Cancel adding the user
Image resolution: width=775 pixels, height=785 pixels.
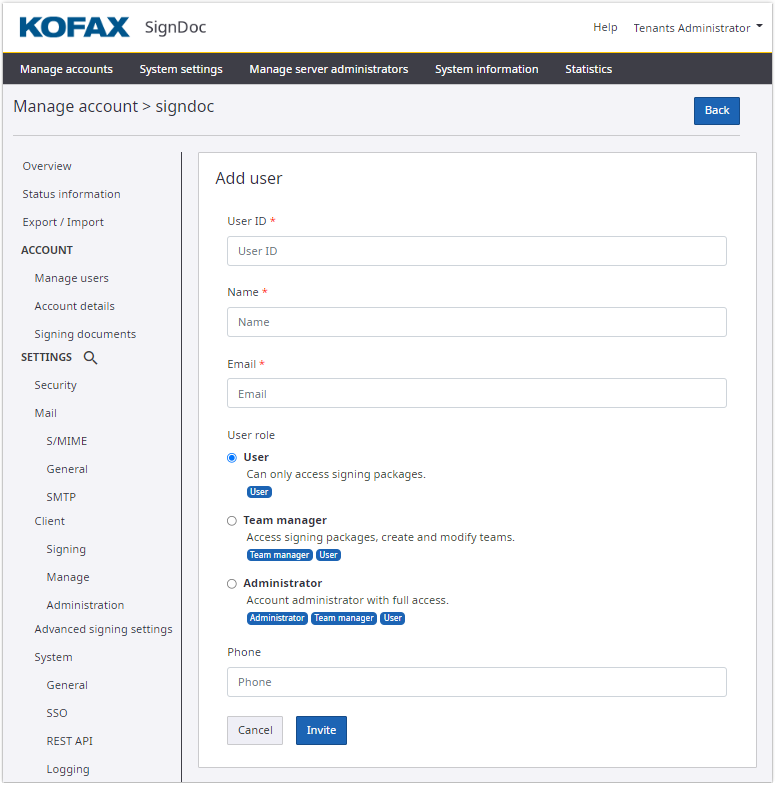(255, 730)
